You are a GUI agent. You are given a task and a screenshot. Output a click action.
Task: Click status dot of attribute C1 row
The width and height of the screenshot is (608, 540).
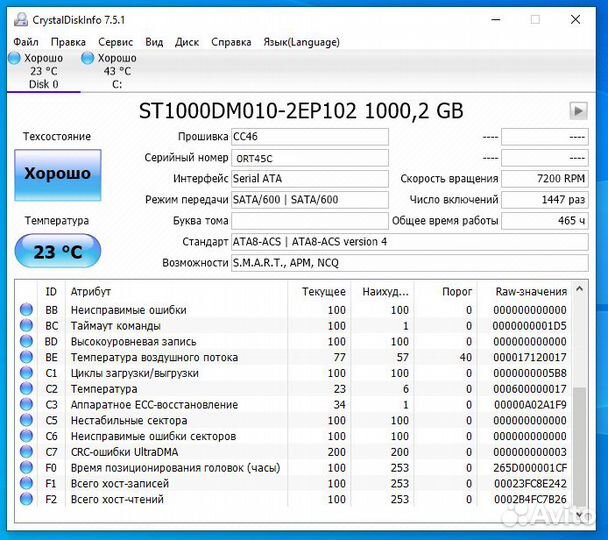(x=26, y=373)
